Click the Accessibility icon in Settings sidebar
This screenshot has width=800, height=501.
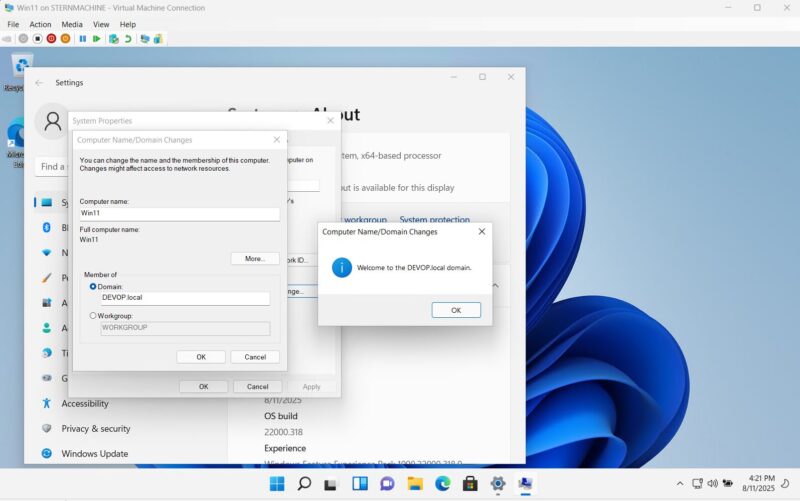click(46, 403)
